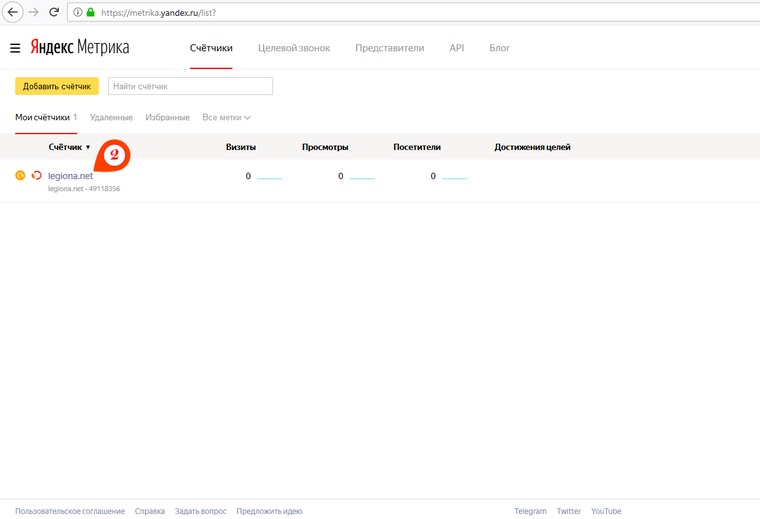760x519 pixels.
Task: Sort by Счётчик column arrow
Action: pos(88,148)
